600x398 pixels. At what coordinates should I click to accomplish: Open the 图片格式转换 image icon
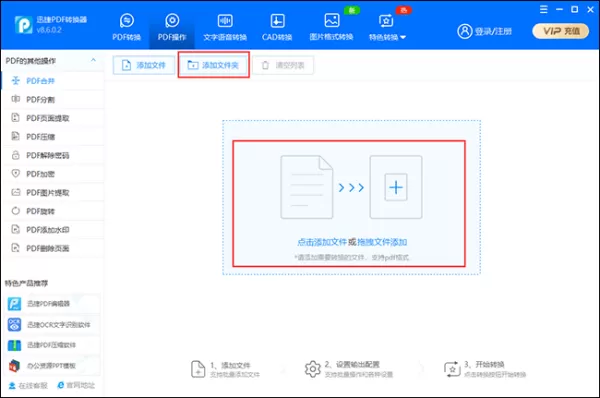[x=331, y=20]
